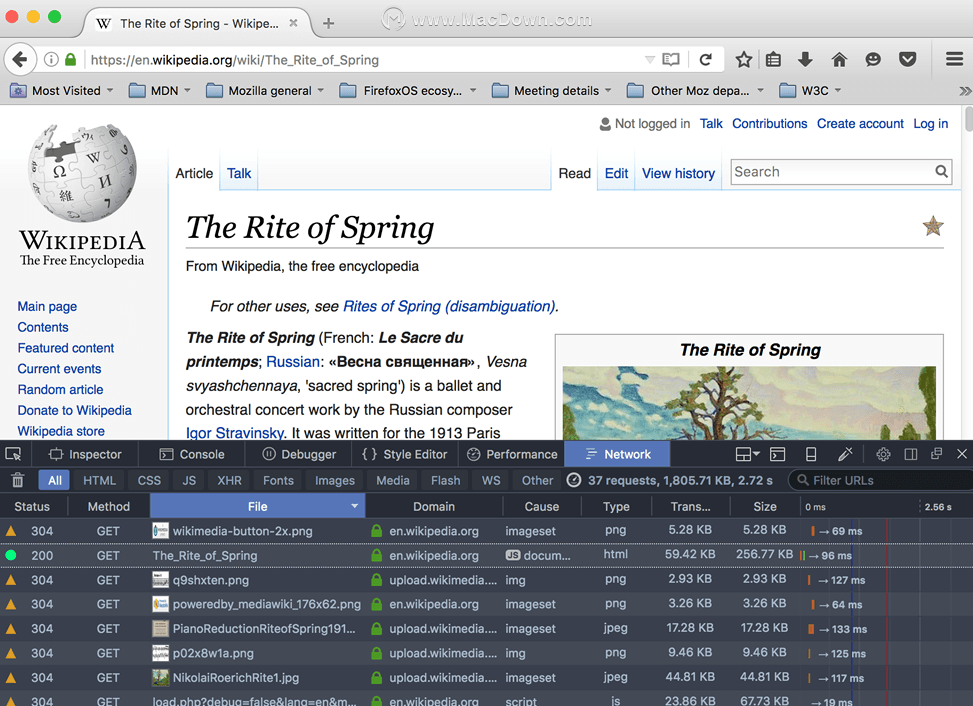
Task: Open devtools settings gear
Action: 883,454
